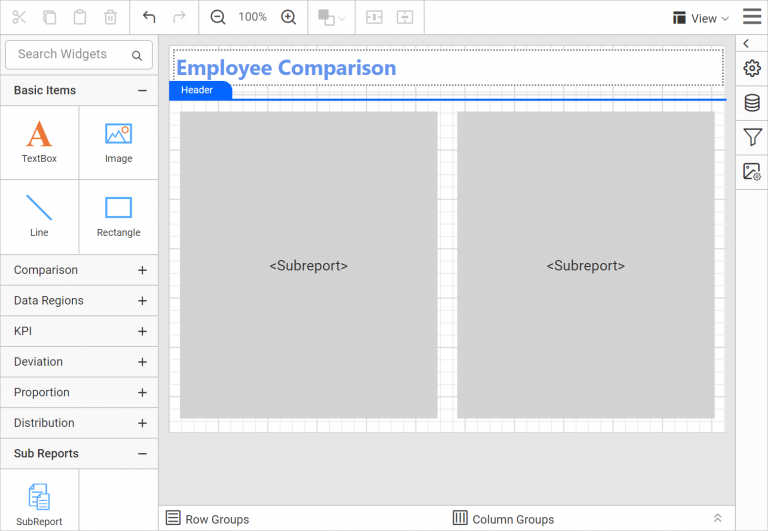Screen dimensions: 768x531
Task: Open the Data database panel
Action: point(752,103)
